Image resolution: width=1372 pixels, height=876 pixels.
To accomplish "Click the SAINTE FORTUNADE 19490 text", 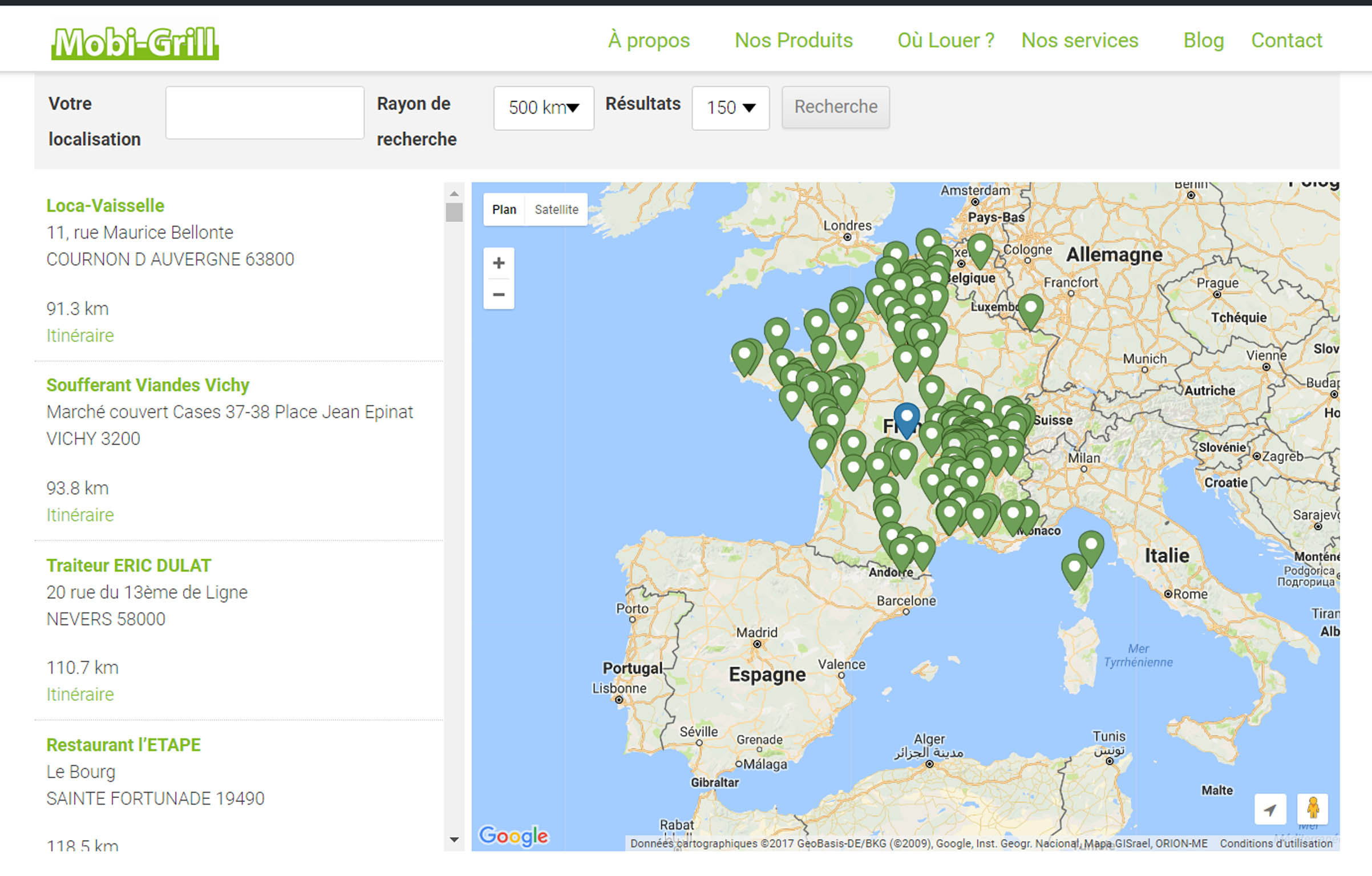I will tap(155, 798).
